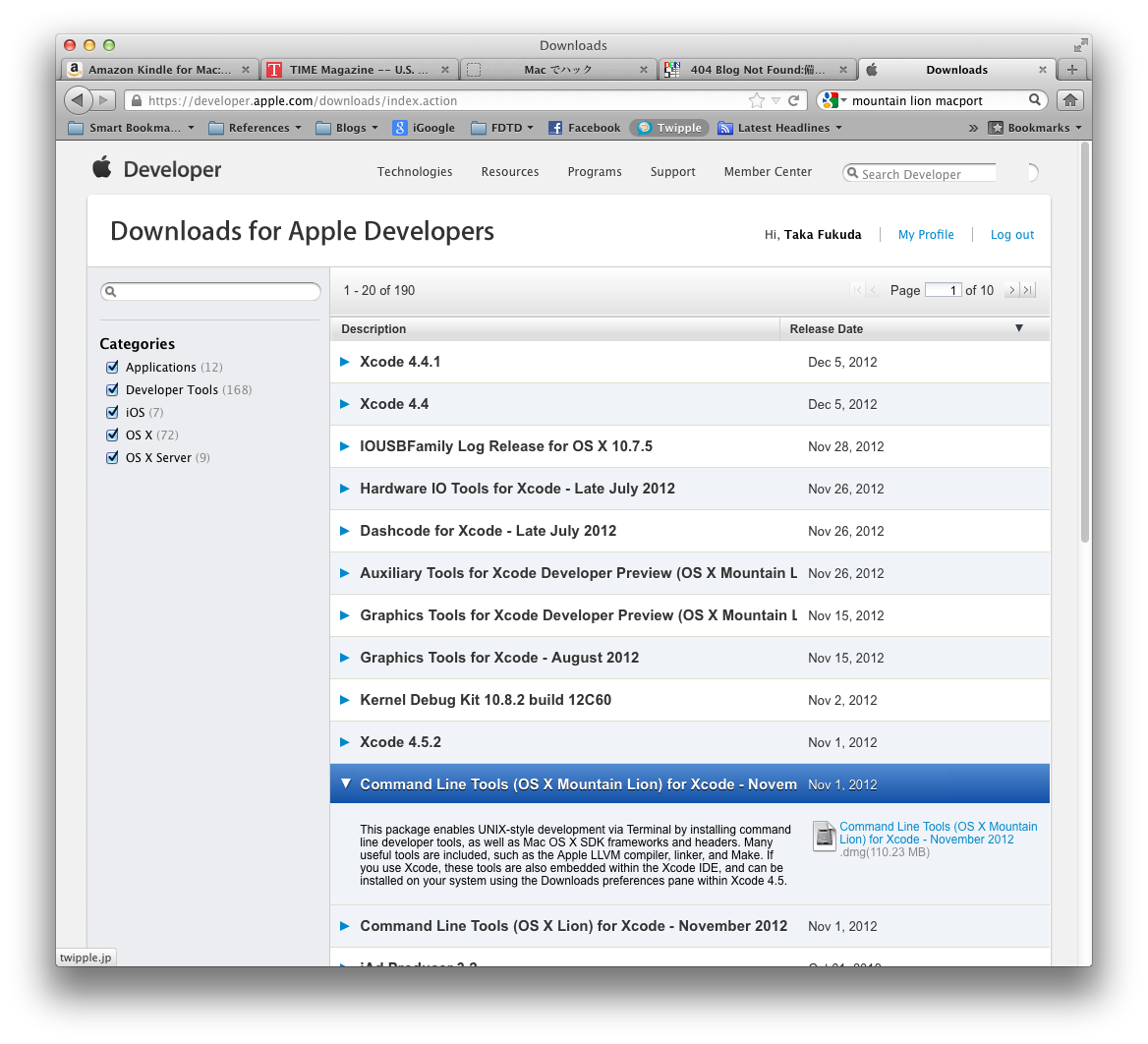The image size is (1148, 1044).
Task: Close the 404 Blog Not Found tab
Action: pos(842,70)
